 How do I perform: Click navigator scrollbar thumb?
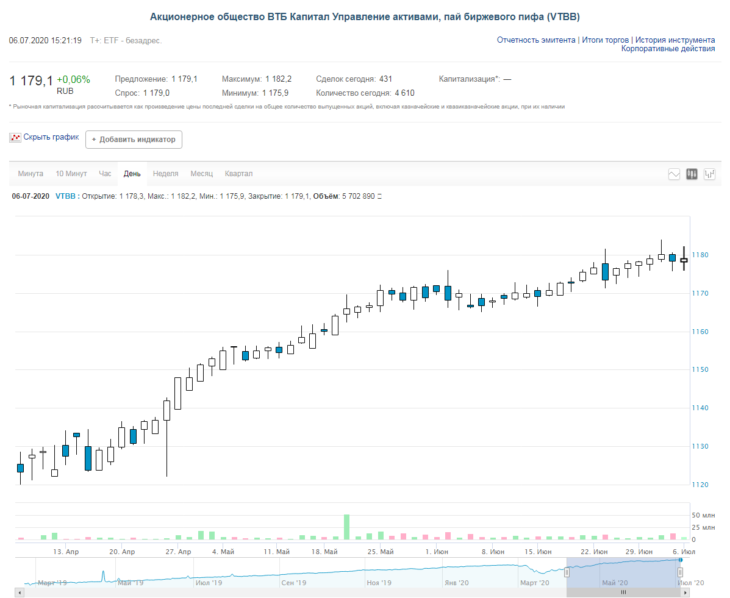[623, 592]
